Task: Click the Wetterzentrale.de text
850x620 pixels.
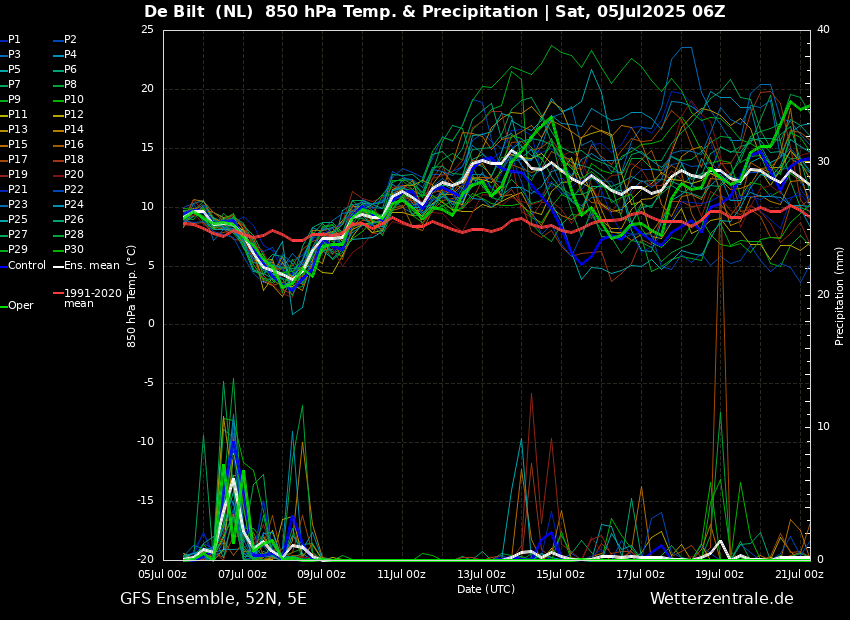Action: pos(721,599)
